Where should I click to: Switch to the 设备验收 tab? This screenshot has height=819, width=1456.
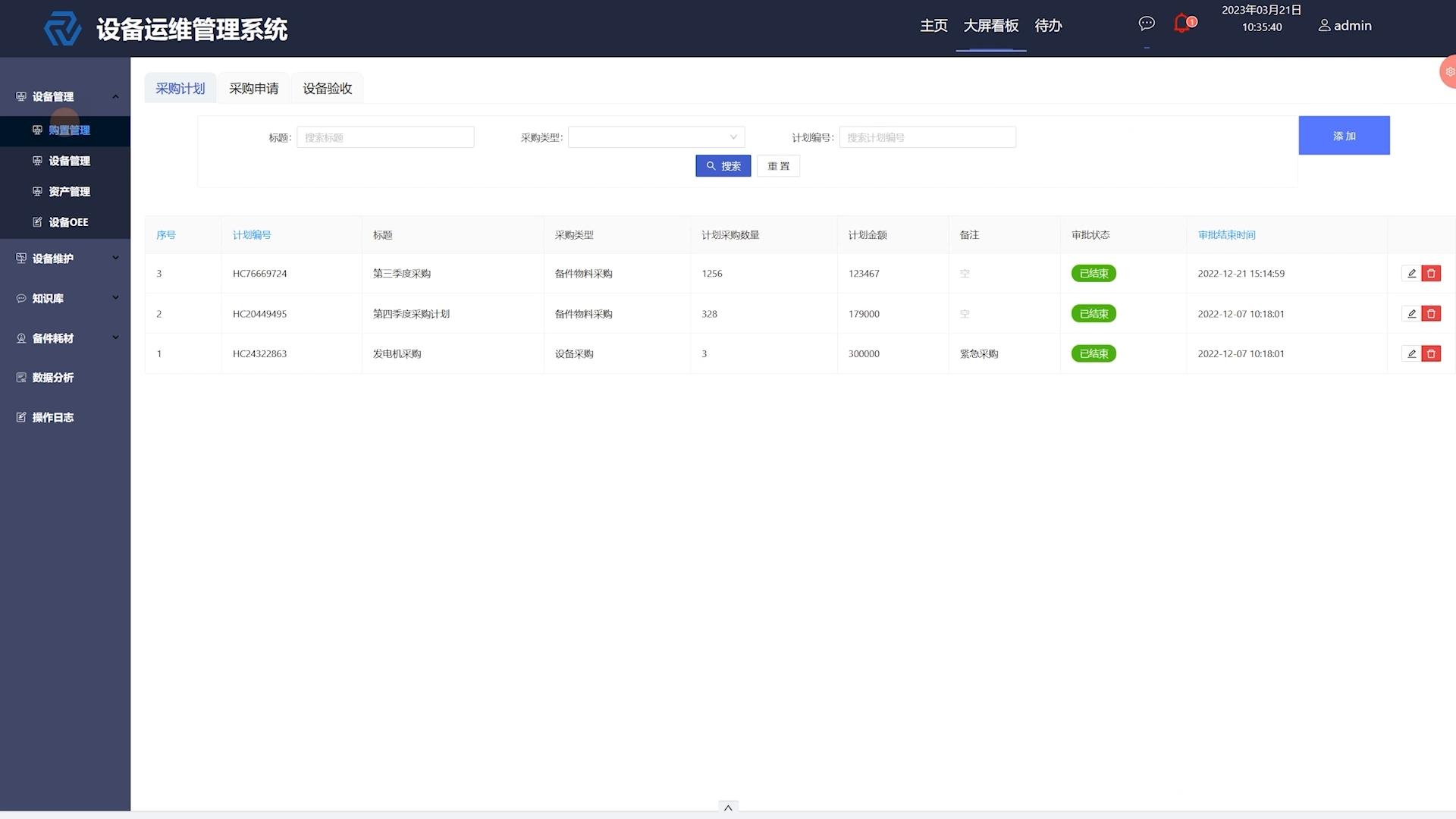(x=328, y=89)
